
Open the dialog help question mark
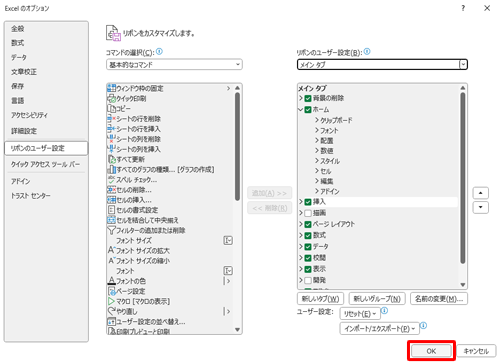(x=463, y=8)
